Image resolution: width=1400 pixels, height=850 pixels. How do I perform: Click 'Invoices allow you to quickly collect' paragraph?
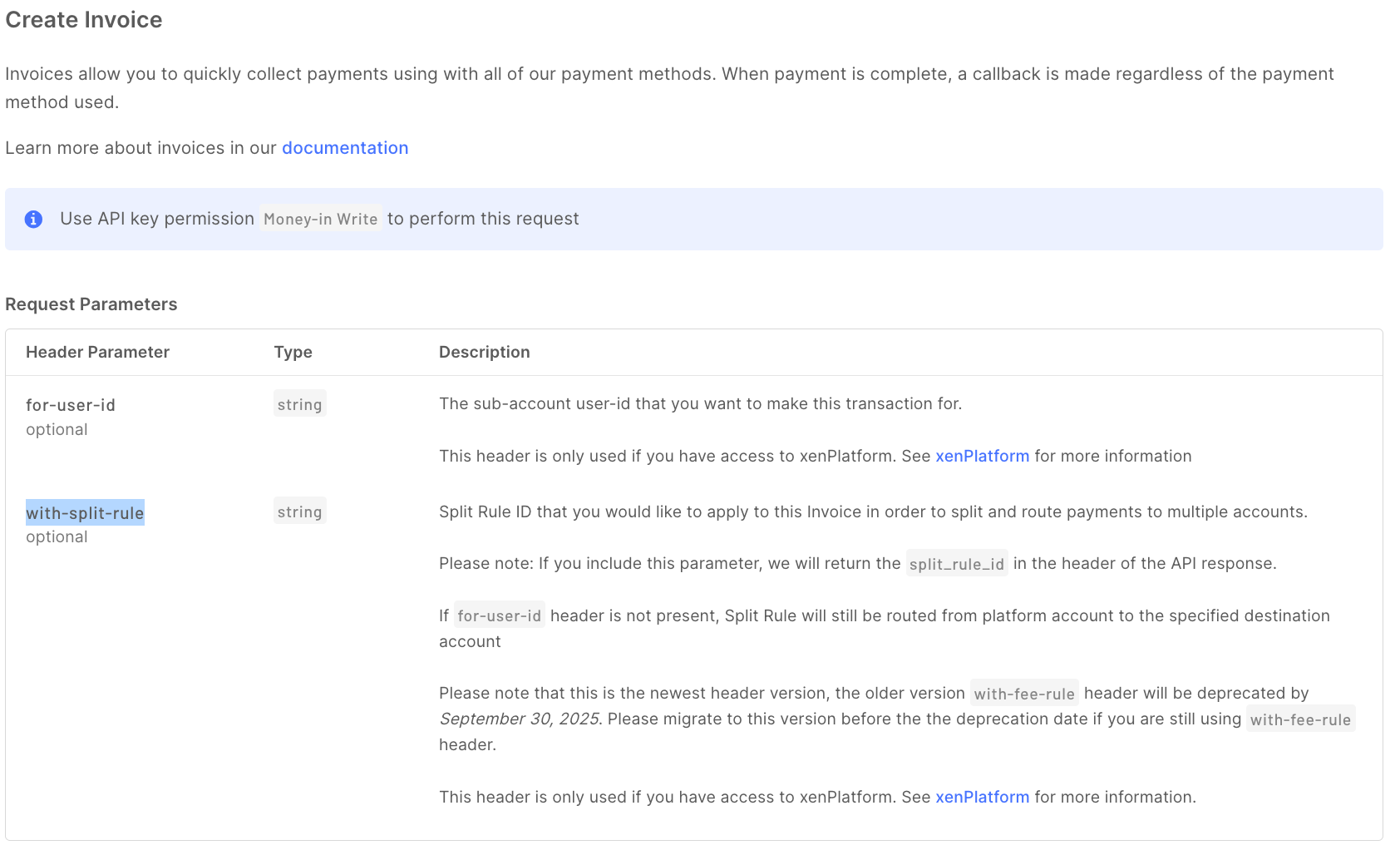669,88
